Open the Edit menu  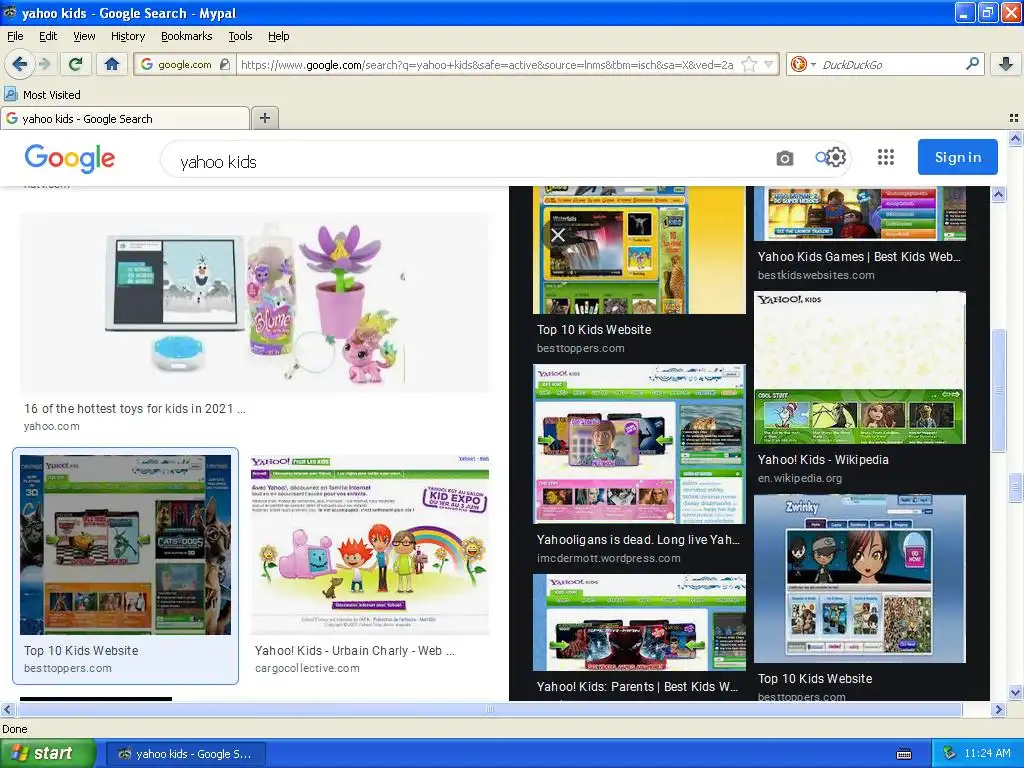coord(48,36)
